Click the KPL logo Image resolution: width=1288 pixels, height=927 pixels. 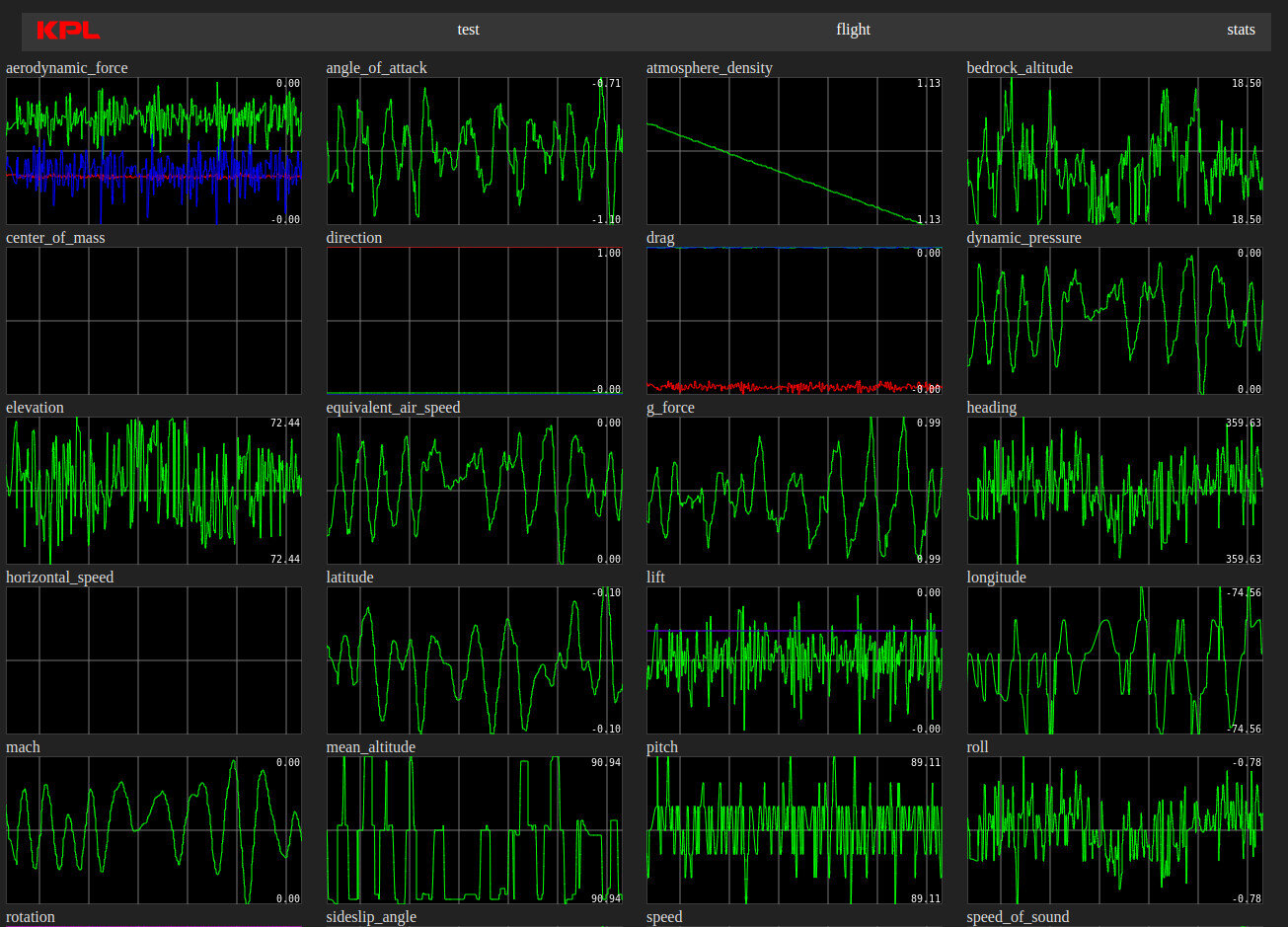pos(68,31)
